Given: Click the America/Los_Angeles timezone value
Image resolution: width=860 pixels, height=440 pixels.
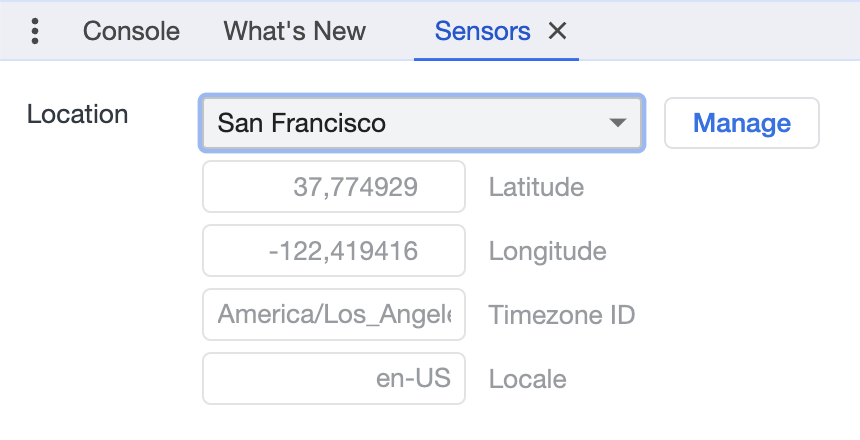Looking at the screenshot, I should click(x=334, y=315).
